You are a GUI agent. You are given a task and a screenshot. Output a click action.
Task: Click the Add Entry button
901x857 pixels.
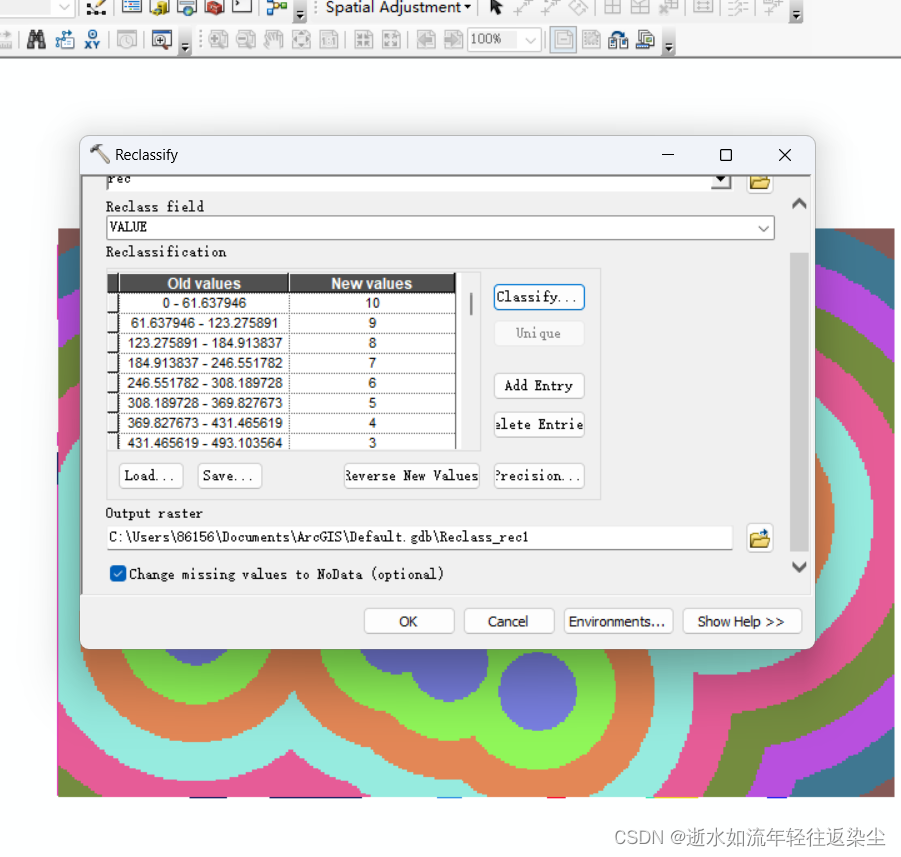pyautogui.click(x=538, y=386)
